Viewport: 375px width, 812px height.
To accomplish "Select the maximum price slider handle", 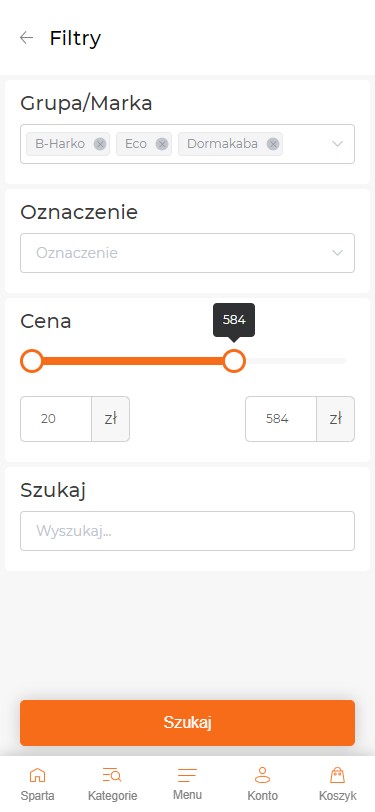I will tap(234, 361).
